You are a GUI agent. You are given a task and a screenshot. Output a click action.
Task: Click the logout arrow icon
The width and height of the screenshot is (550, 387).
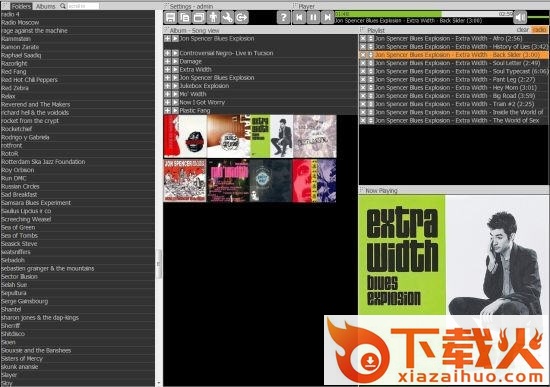pyautogui.click(x=242, y=17)
